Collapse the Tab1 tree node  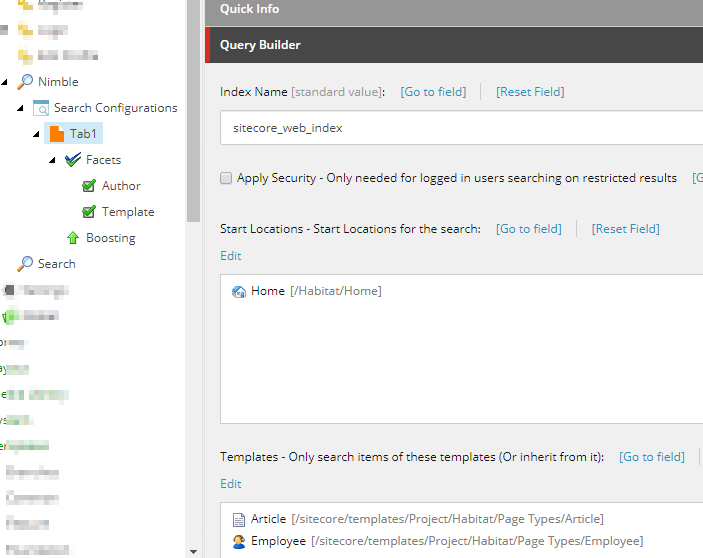click(36, 134)
